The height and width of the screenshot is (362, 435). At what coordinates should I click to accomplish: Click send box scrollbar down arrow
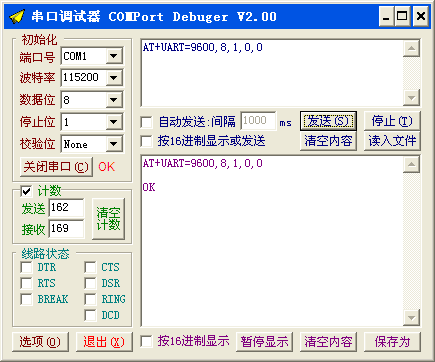coord(411,98)
